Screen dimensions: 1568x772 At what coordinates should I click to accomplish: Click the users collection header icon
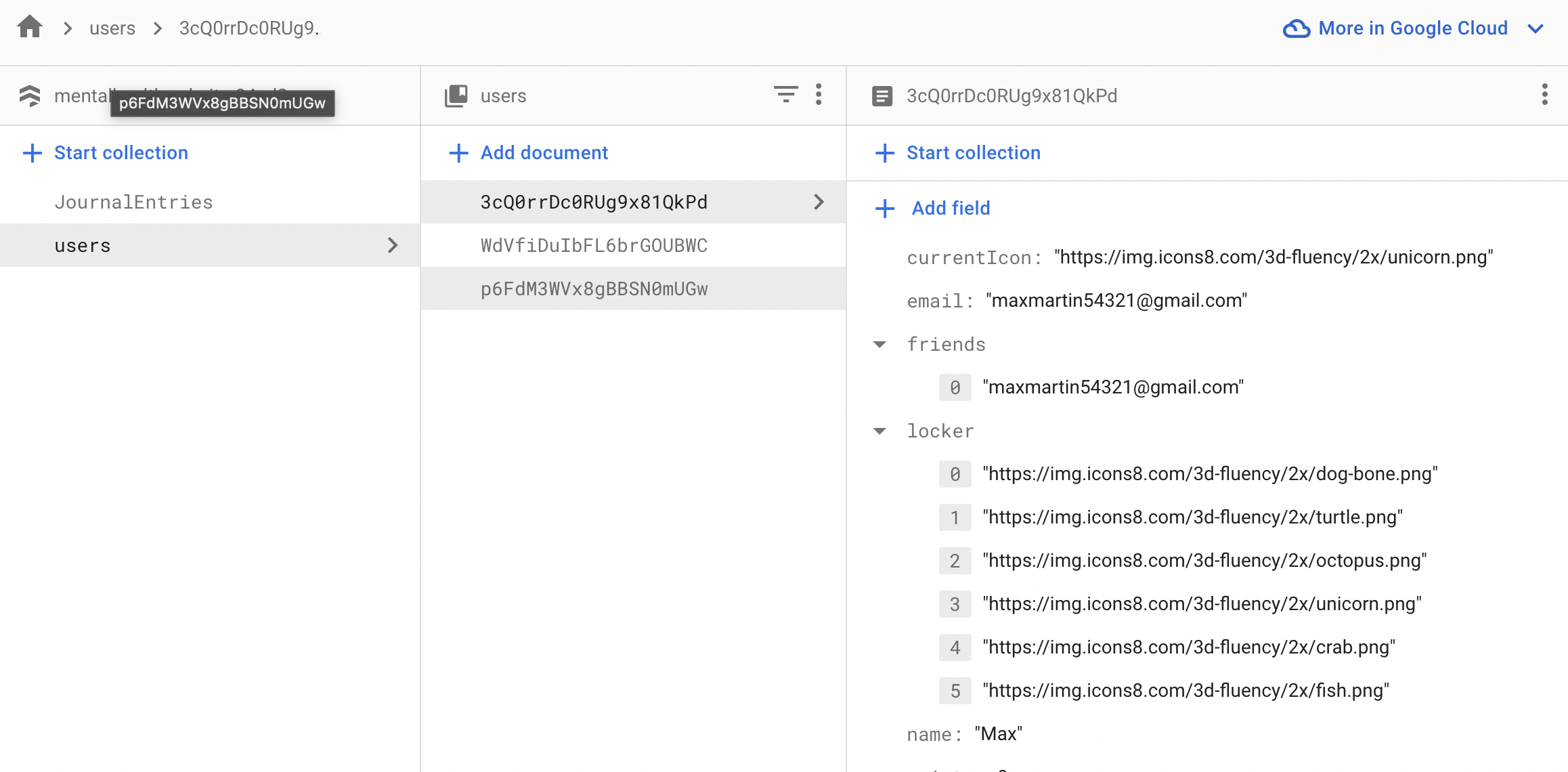point(456,95)
